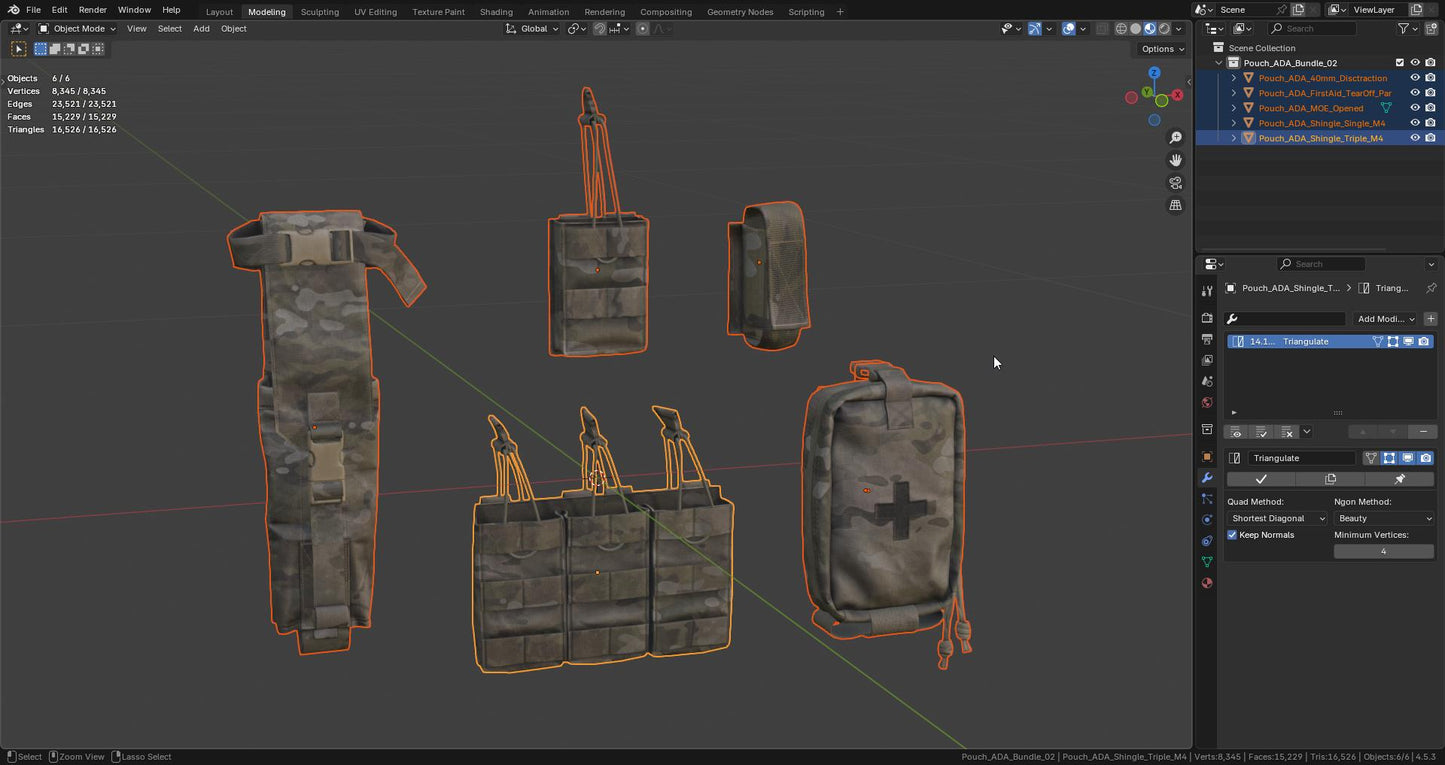Viewport: 1445px width, 765px height.
Task: Apply the Triangulate modifier with checkmark button
Action: pyautogui.click(x=1261, y=479)
